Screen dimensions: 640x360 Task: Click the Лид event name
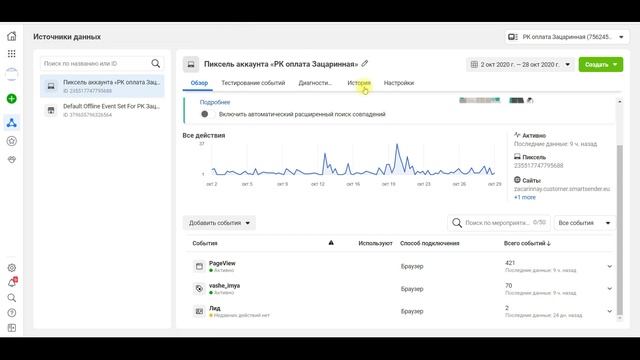[214, 308]
